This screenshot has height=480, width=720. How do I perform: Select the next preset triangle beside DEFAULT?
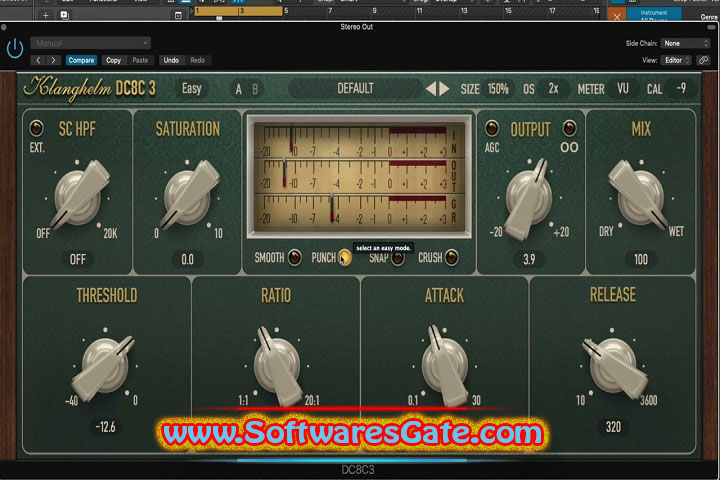(444, 89)
